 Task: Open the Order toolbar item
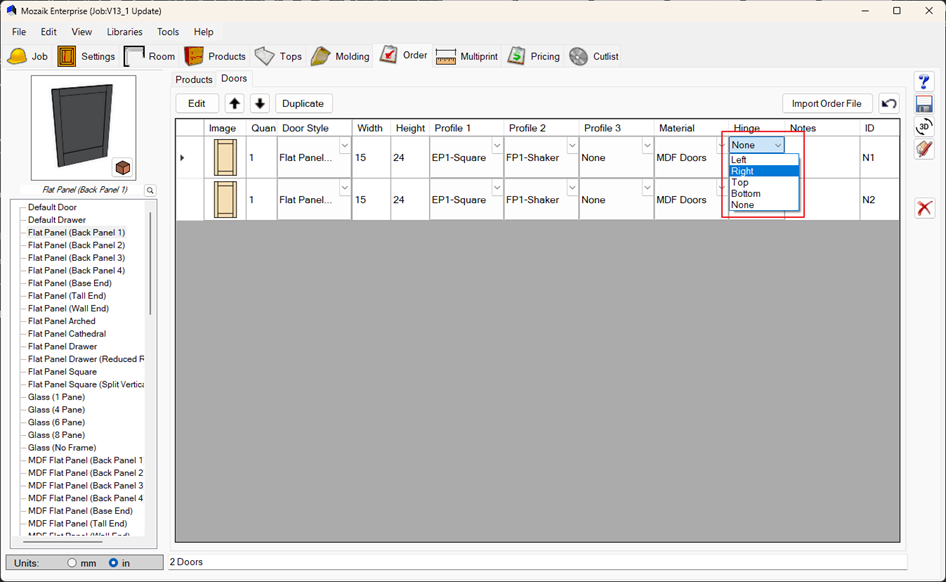tap(403, 55)
